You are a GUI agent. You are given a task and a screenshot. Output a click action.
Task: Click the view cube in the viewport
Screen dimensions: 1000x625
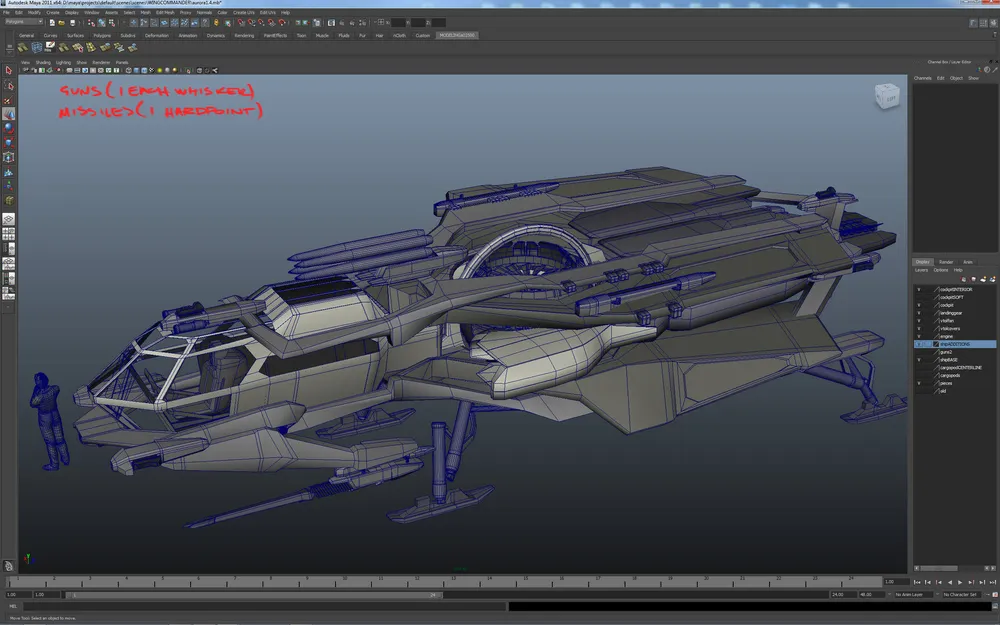coord(886,97)
